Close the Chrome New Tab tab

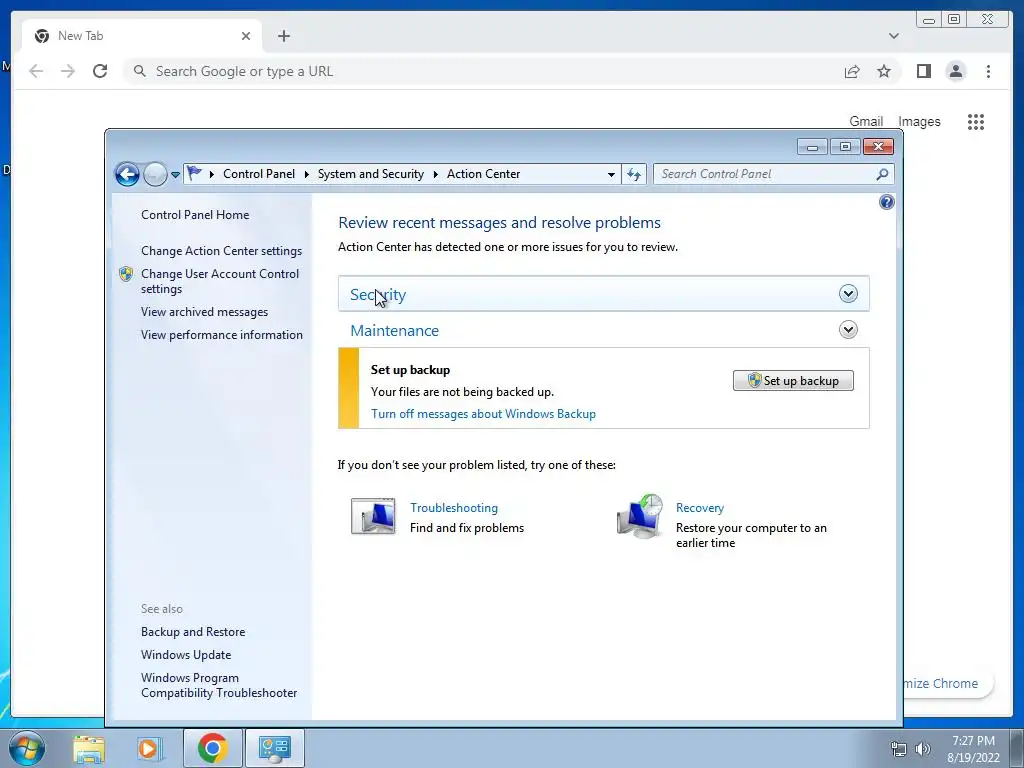(x=246, y=37)
